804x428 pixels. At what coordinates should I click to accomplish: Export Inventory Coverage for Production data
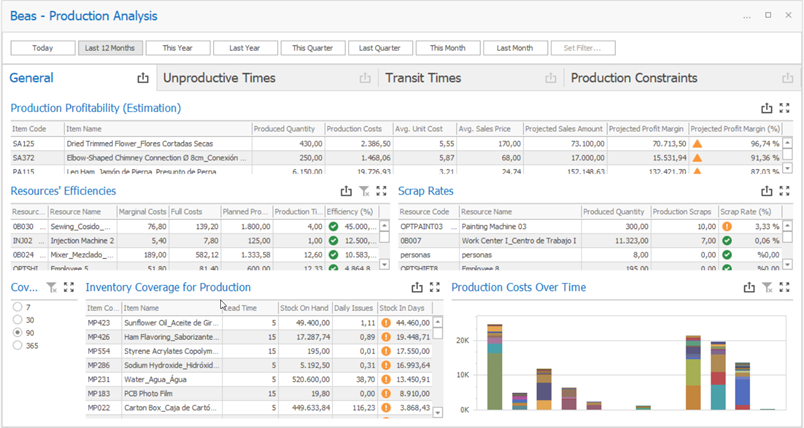click(416, 288)
